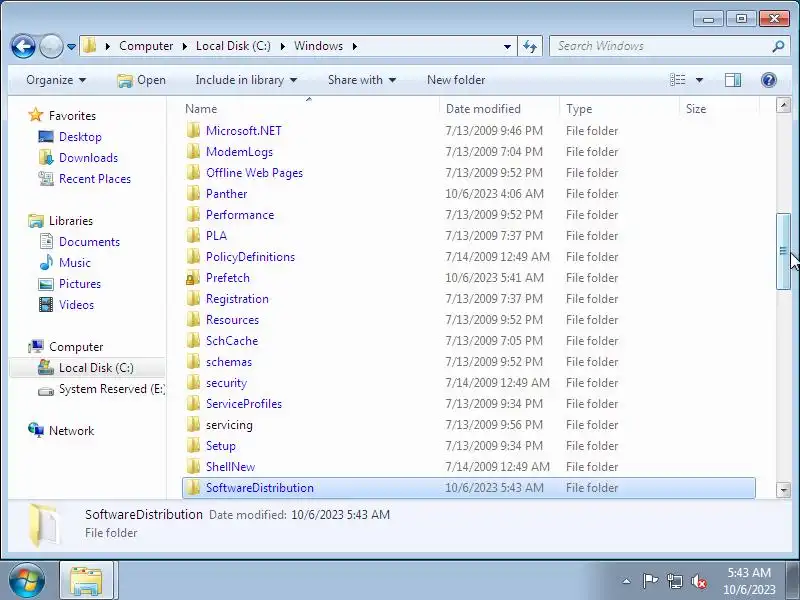The height and width of the screenshot is (600, 800).
Task: Expand the view options dropdown arrow
Action: click(x=699, y=80)
